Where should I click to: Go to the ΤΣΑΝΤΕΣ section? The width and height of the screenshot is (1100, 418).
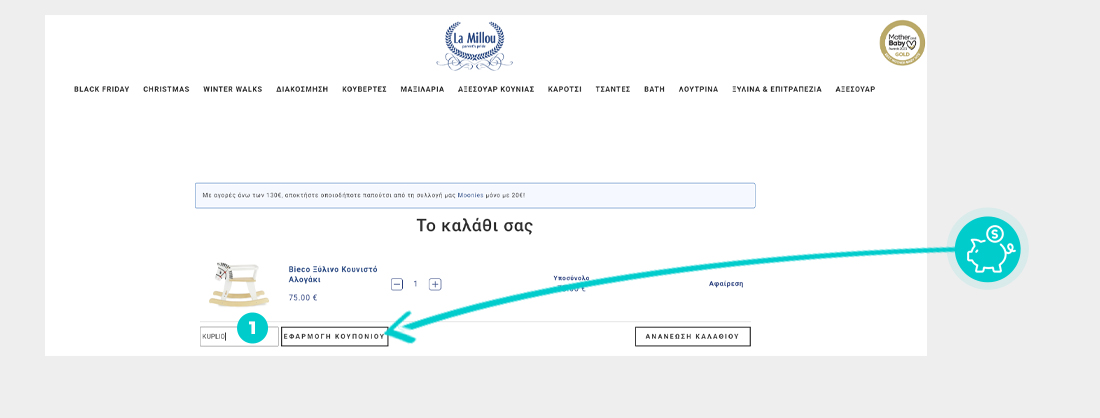point(613,89)
